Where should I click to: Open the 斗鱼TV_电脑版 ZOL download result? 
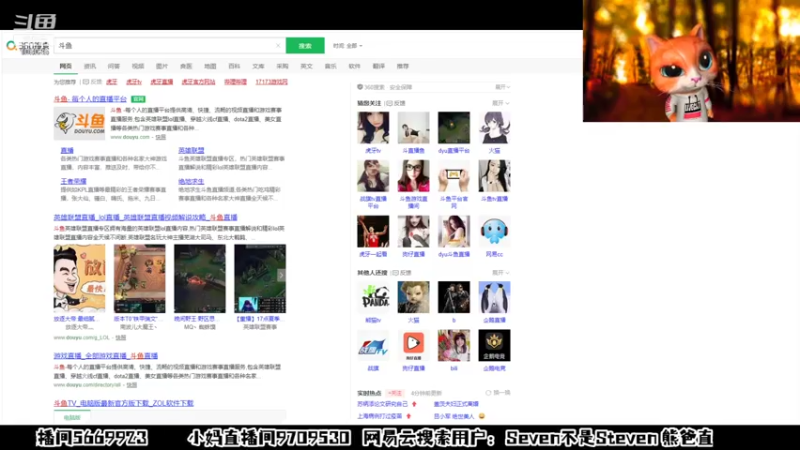(123, 403)
